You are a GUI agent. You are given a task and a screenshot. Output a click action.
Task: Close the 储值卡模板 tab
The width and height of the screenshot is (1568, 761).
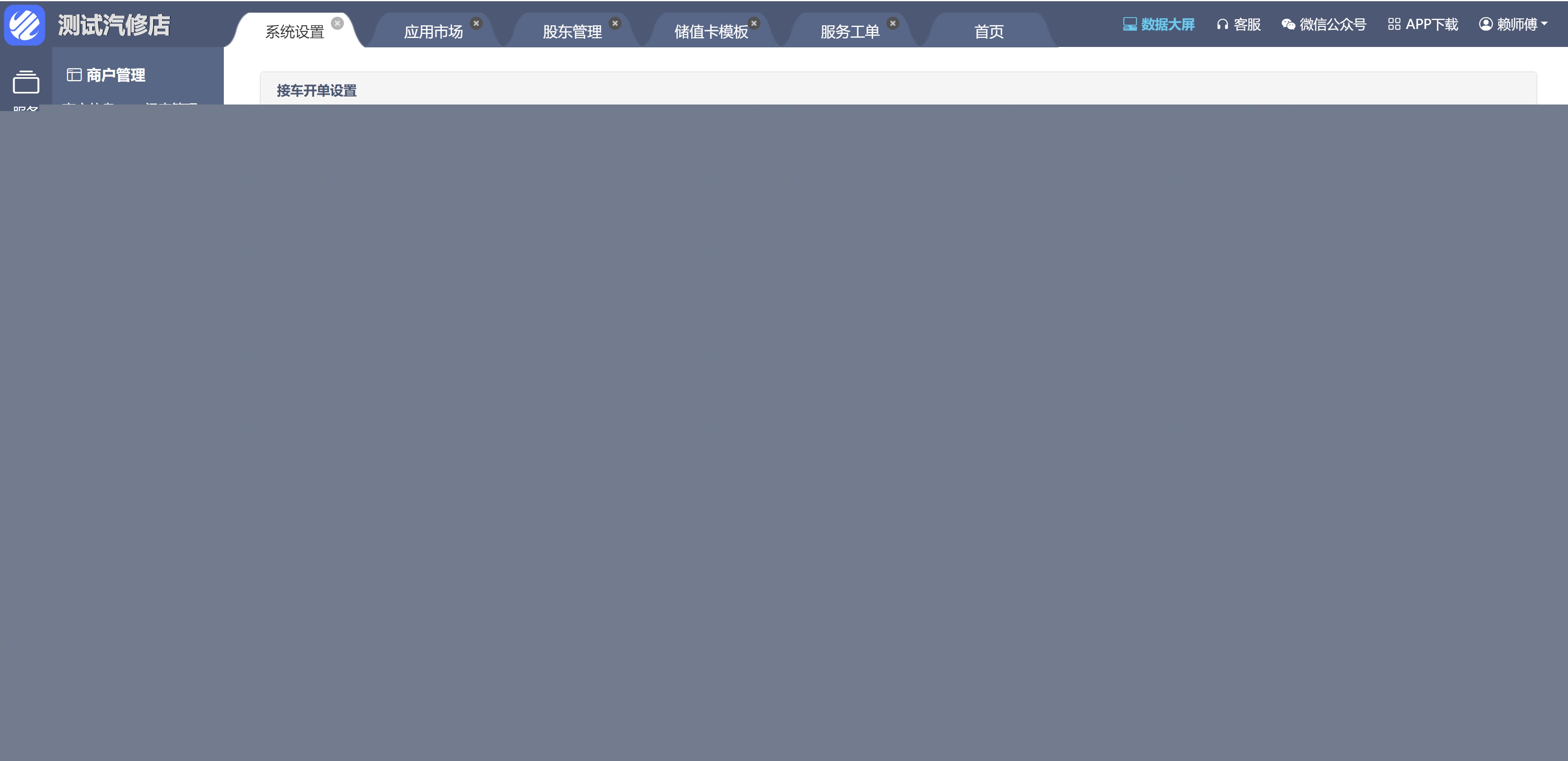754,23
